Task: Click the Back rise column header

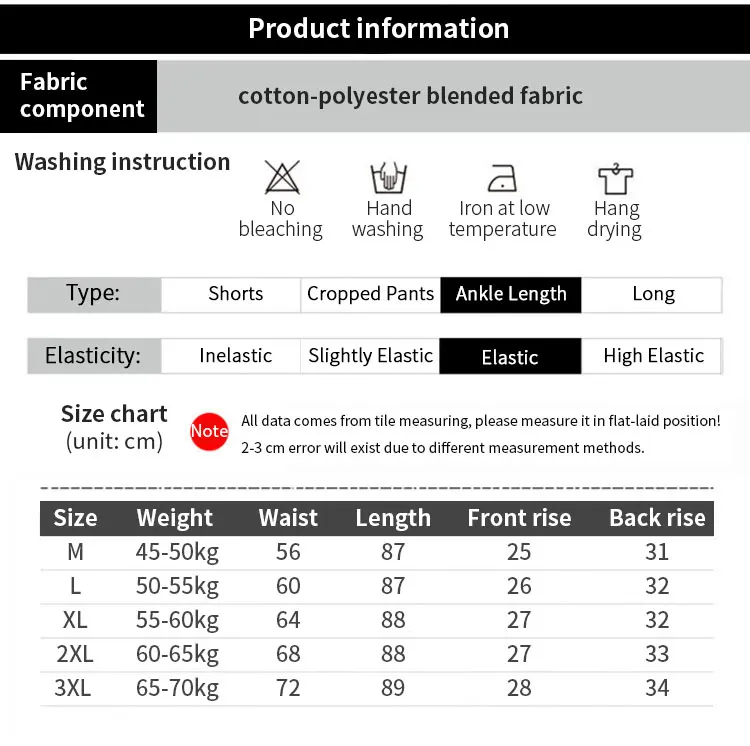Action: (x=657, y=518)
